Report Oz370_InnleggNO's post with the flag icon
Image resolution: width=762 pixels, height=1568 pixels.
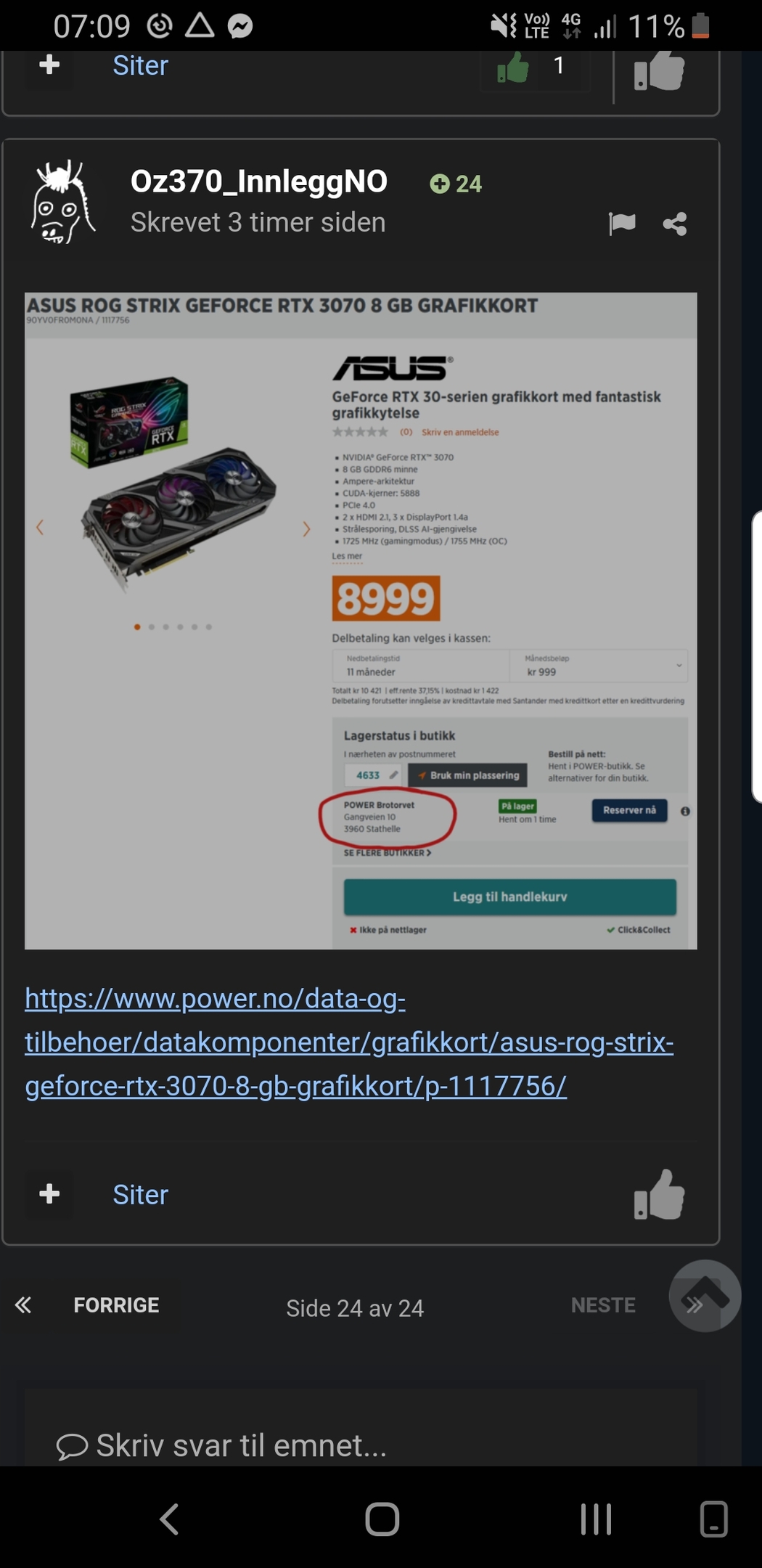[622, 224]
